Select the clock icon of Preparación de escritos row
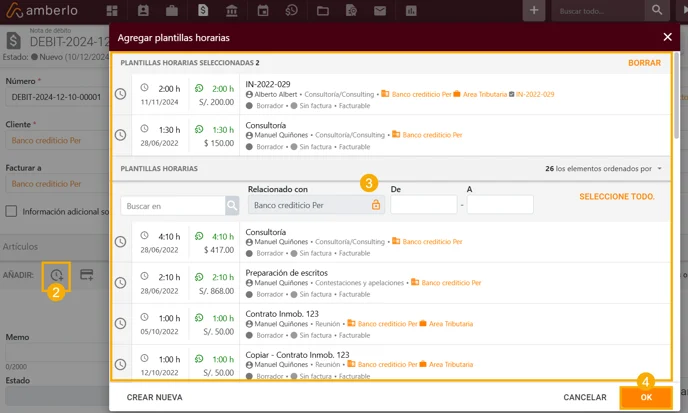This screenshot has height=413, width=688. tap(120, 283)
